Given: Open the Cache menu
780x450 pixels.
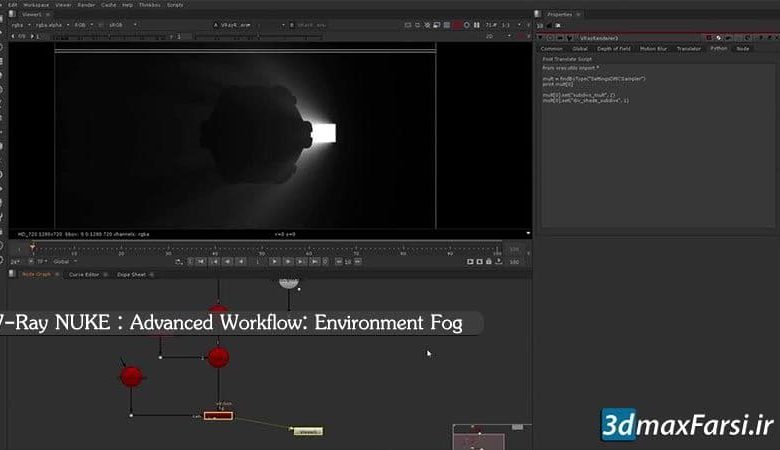Looking at the screenshot, I should pyautogui.click(x=108, y=4).
